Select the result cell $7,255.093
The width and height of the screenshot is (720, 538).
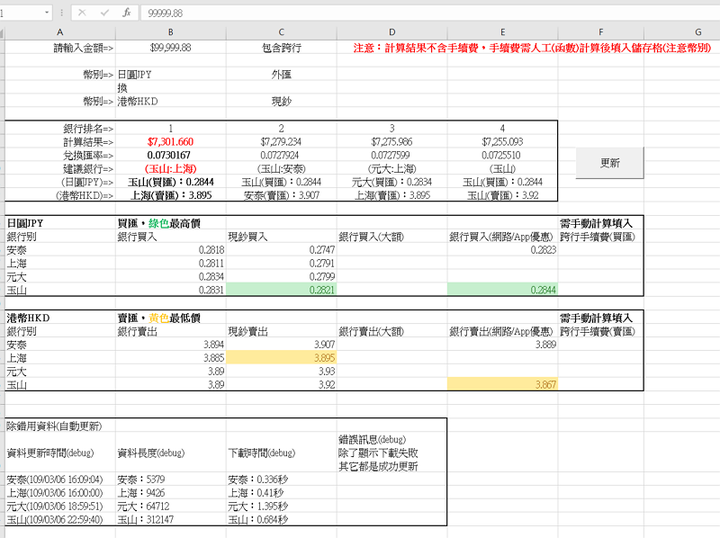[x=502, y=142]
